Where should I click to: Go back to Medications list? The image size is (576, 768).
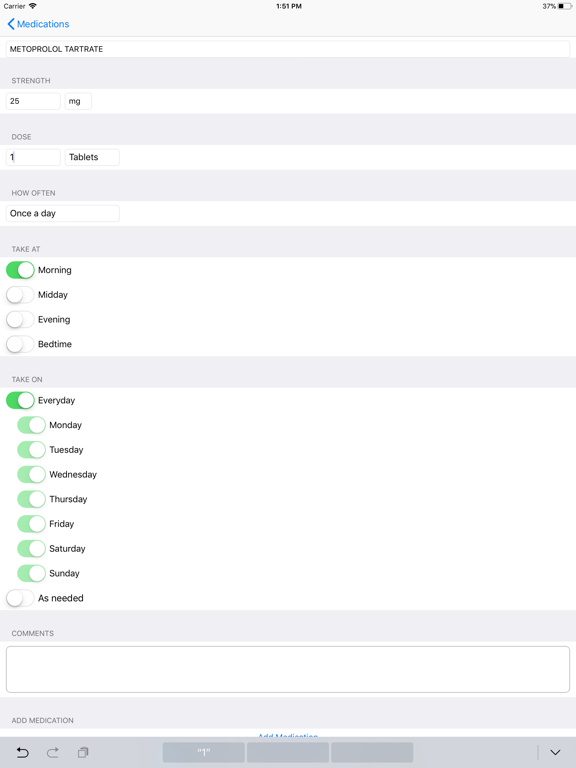point(43,24)
